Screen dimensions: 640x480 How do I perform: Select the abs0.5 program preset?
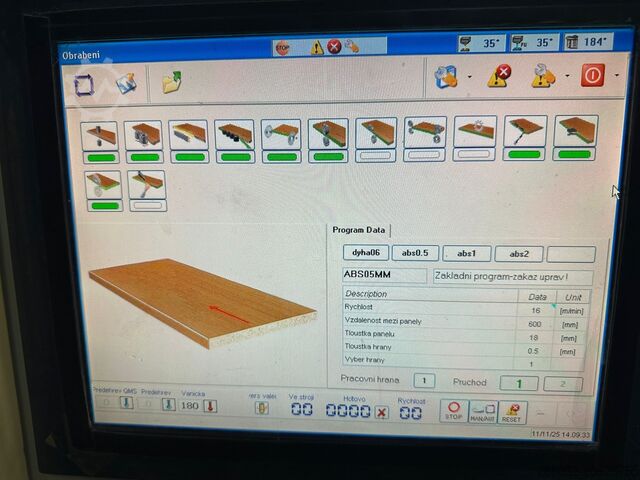[416, 254]
